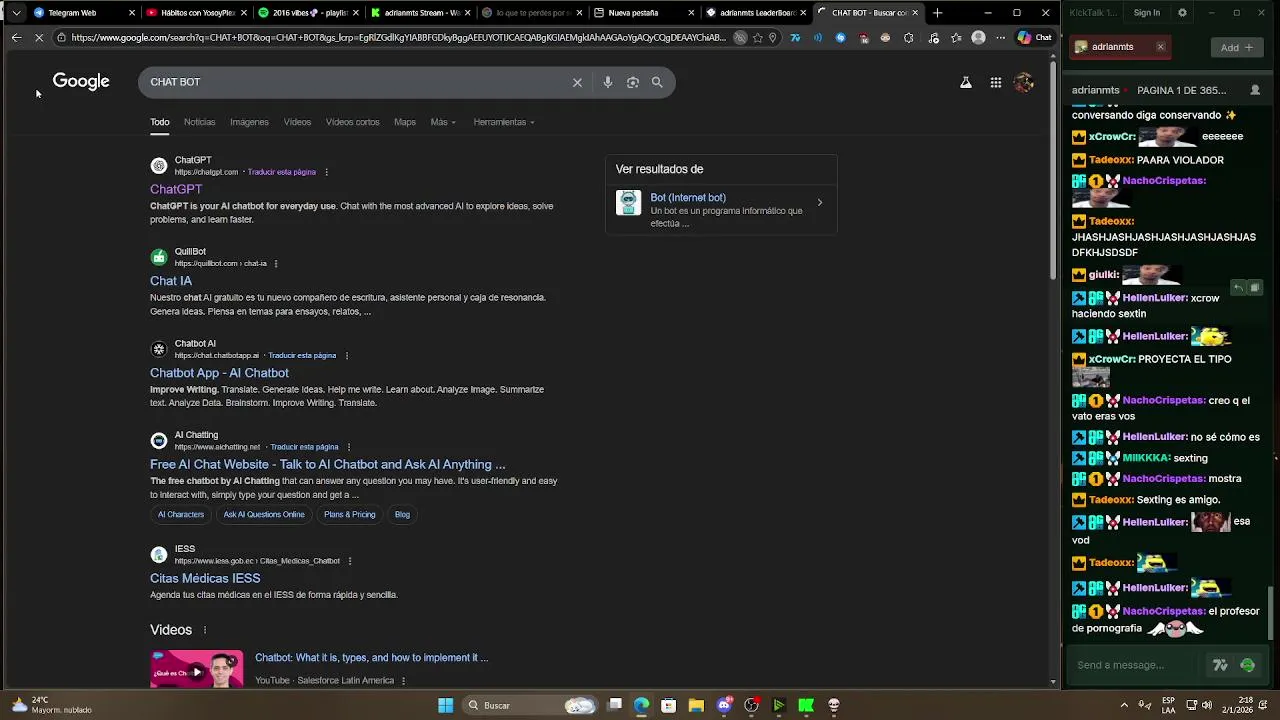Clear the Google search box text
Viewport: 1280px width, 720px height.
577,82
